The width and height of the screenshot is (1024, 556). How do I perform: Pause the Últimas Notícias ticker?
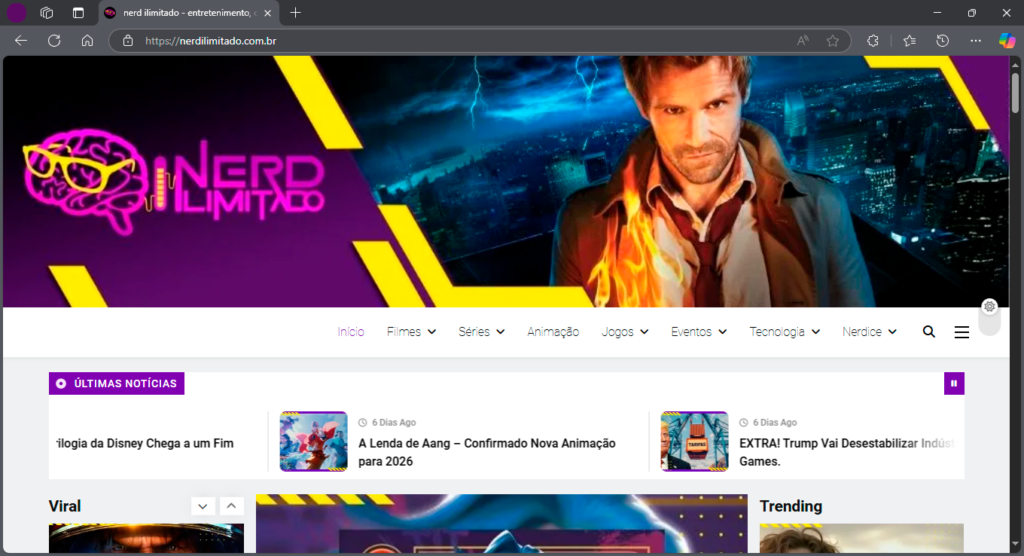point(954,384)
